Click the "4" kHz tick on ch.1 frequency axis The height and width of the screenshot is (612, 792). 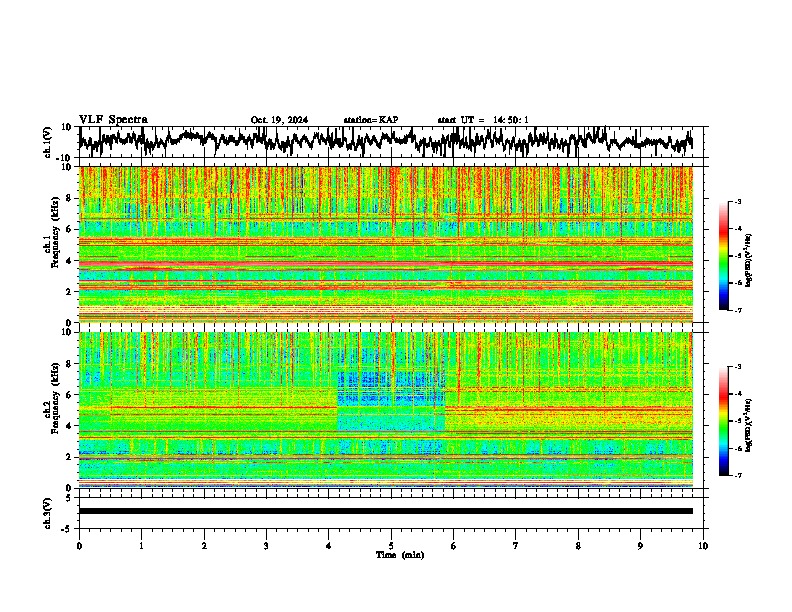click(70, 261)
